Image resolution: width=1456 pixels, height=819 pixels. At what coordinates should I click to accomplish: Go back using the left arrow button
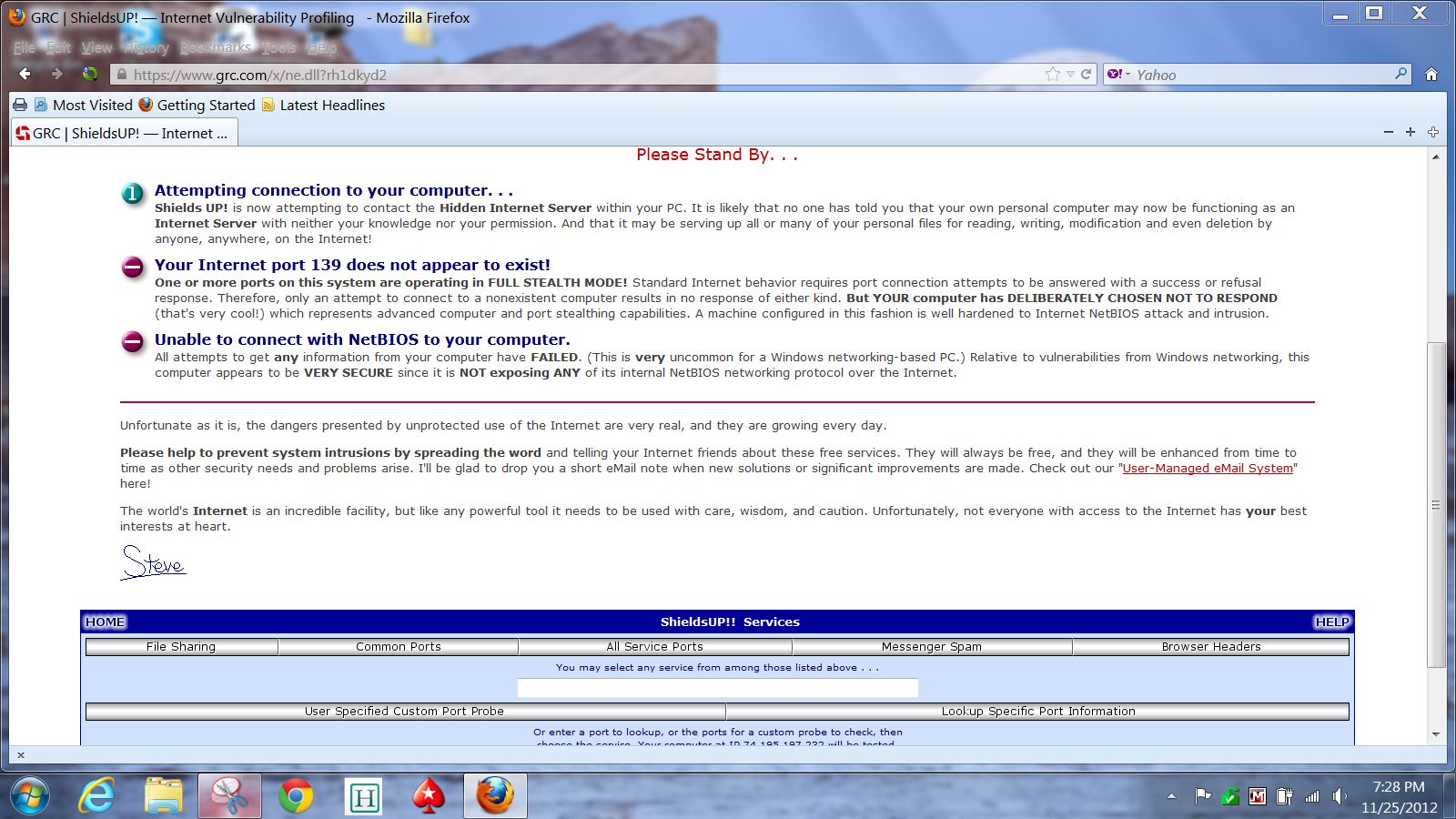tap(25, 74)
